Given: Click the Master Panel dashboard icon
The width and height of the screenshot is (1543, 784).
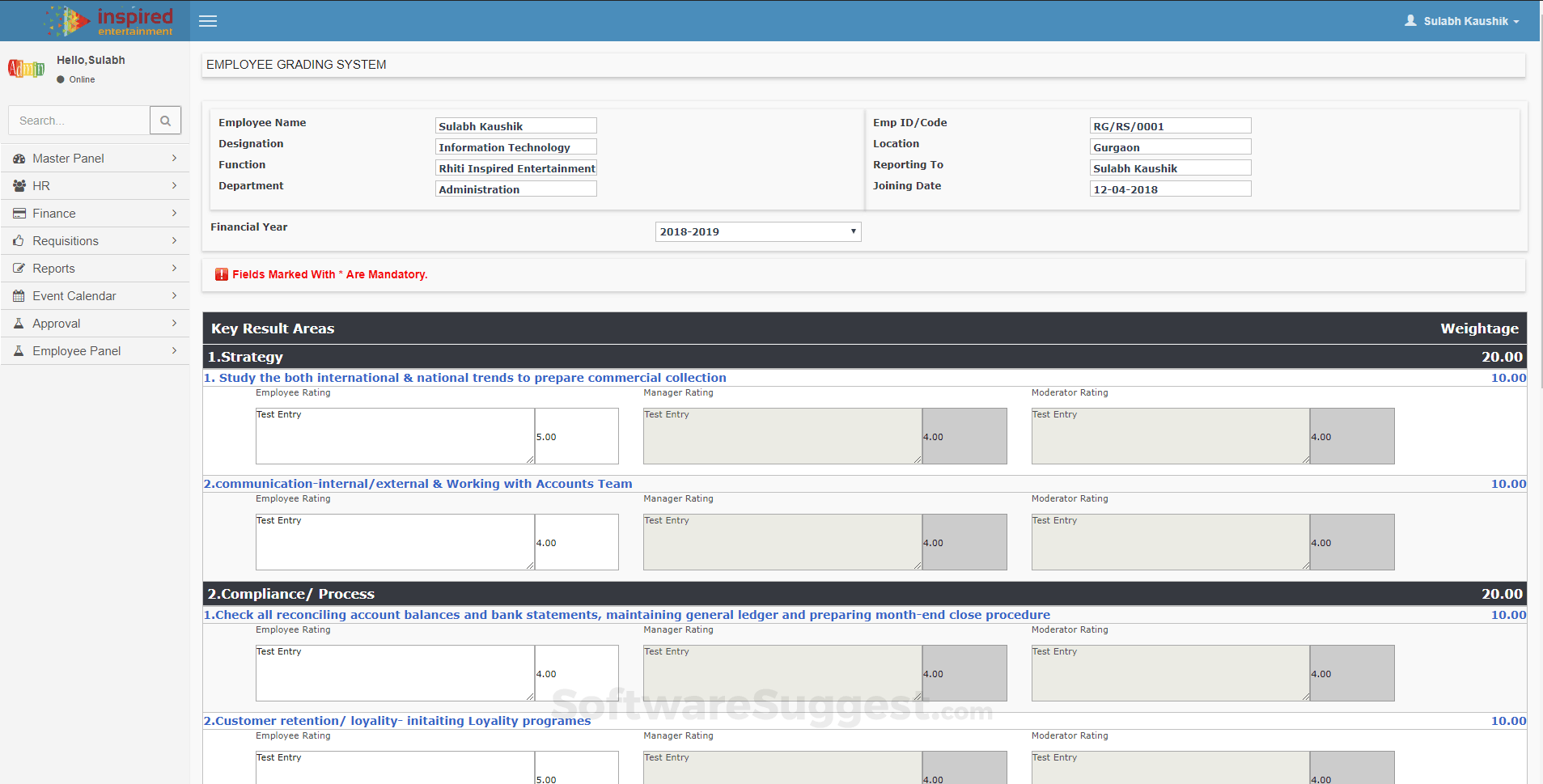Looking at the screenshot, I should [19, 159].
